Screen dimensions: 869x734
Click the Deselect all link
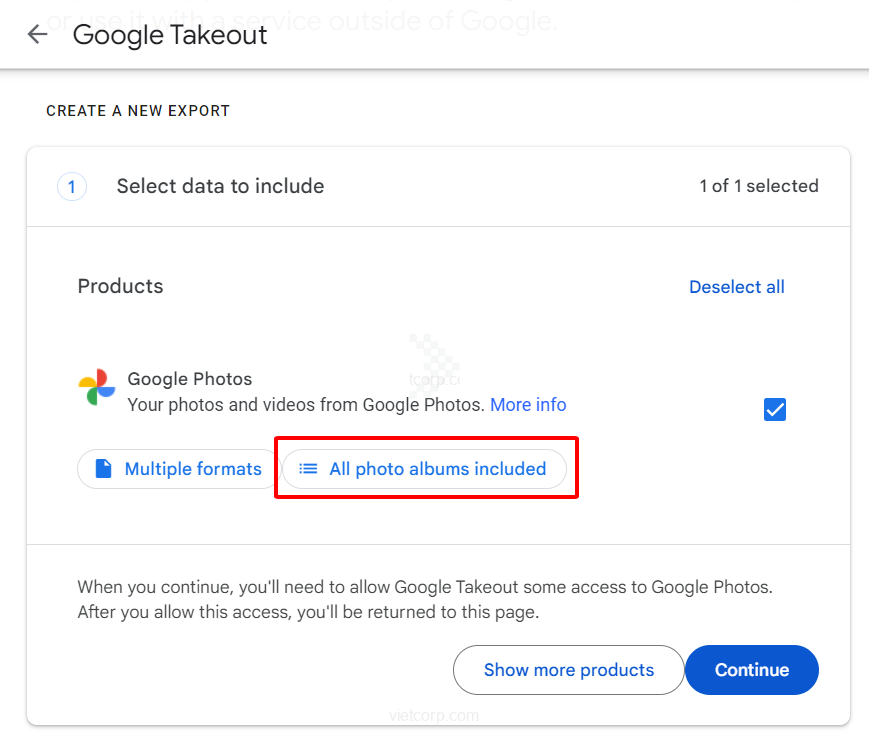pos(736,287)
